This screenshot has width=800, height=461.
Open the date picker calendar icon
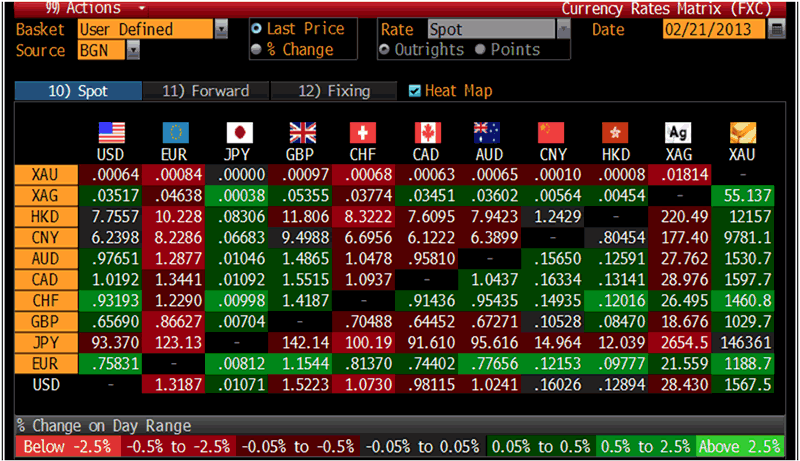point(778,30)
